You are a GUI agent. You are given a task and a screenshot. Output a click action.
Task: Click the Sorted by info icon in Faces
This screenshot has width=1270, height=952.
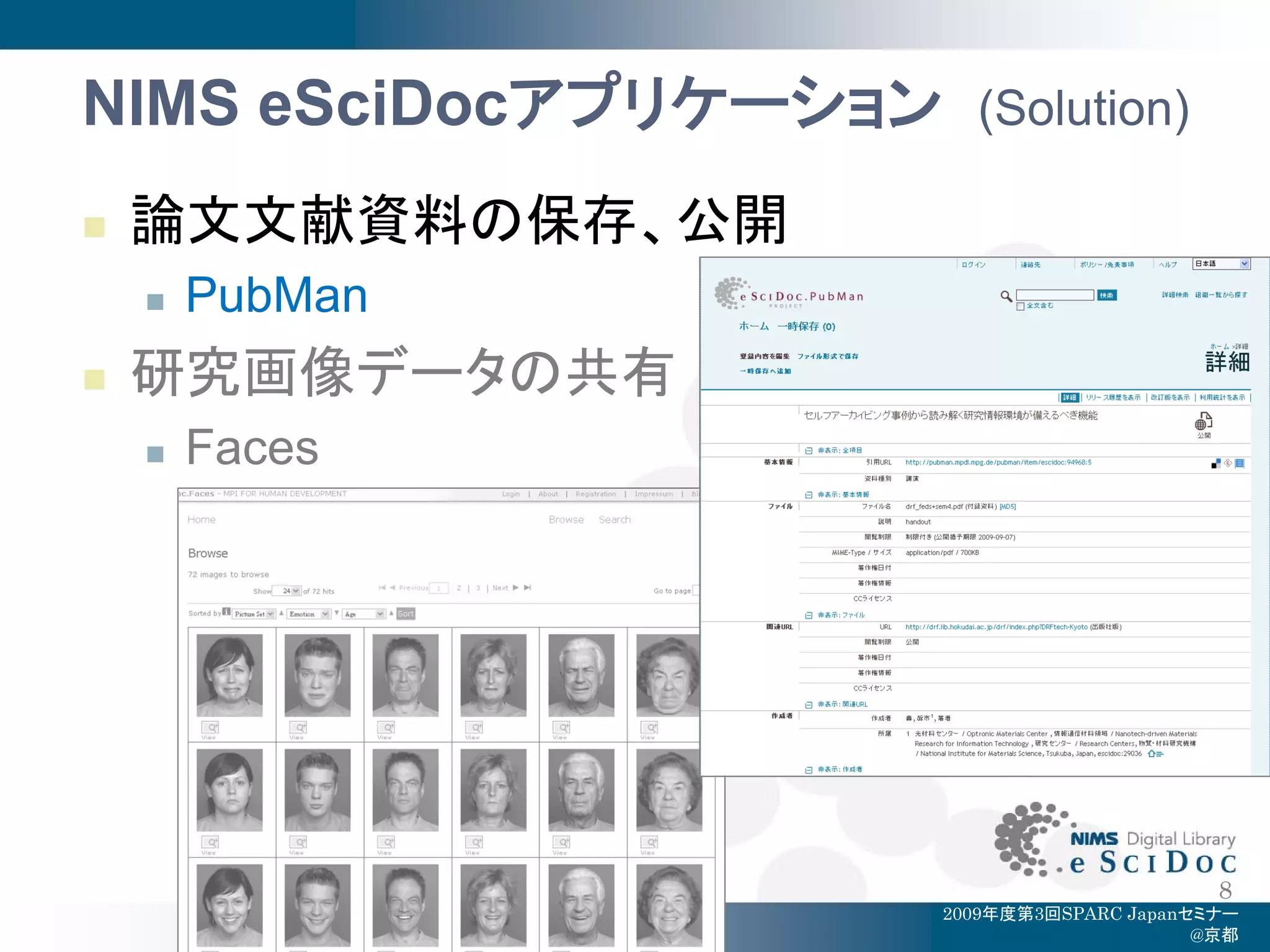[226, 612]
